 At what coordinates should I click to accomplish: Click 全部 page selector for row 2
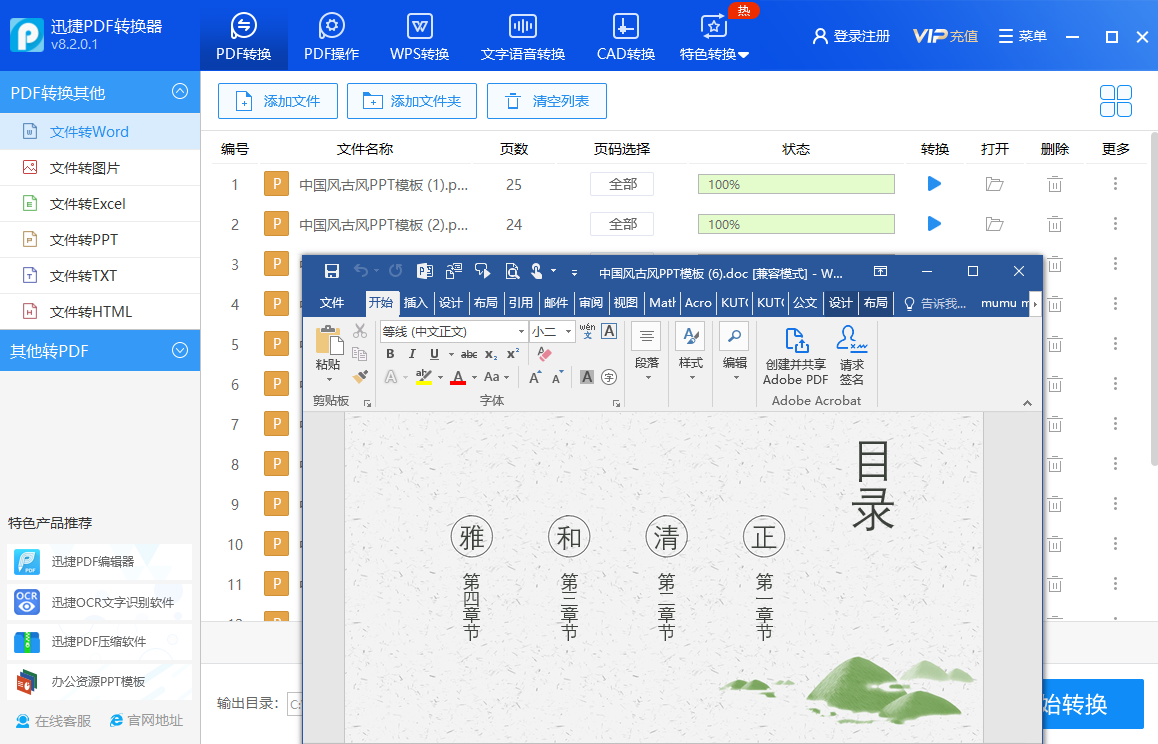[x=622, y=224]
